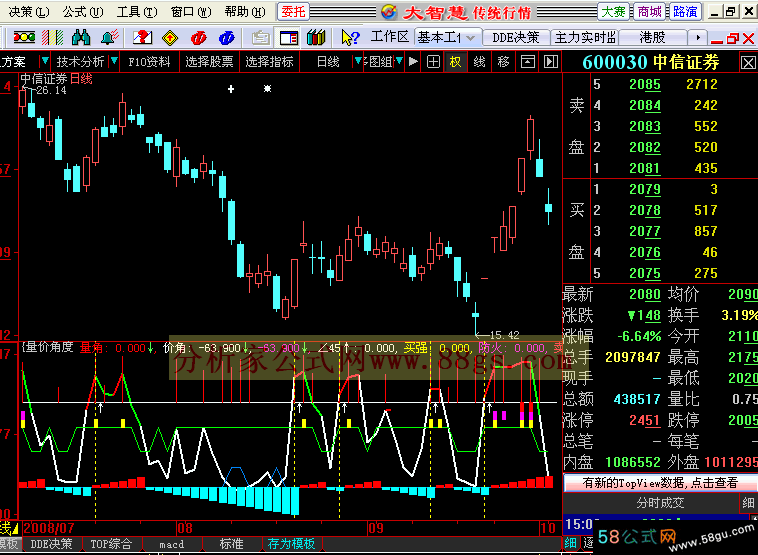Image resolution: width=758 pixels, height=555 pixels.
Task: Click the traffic light icon in toolbar
Action: [x=24, y=37]
